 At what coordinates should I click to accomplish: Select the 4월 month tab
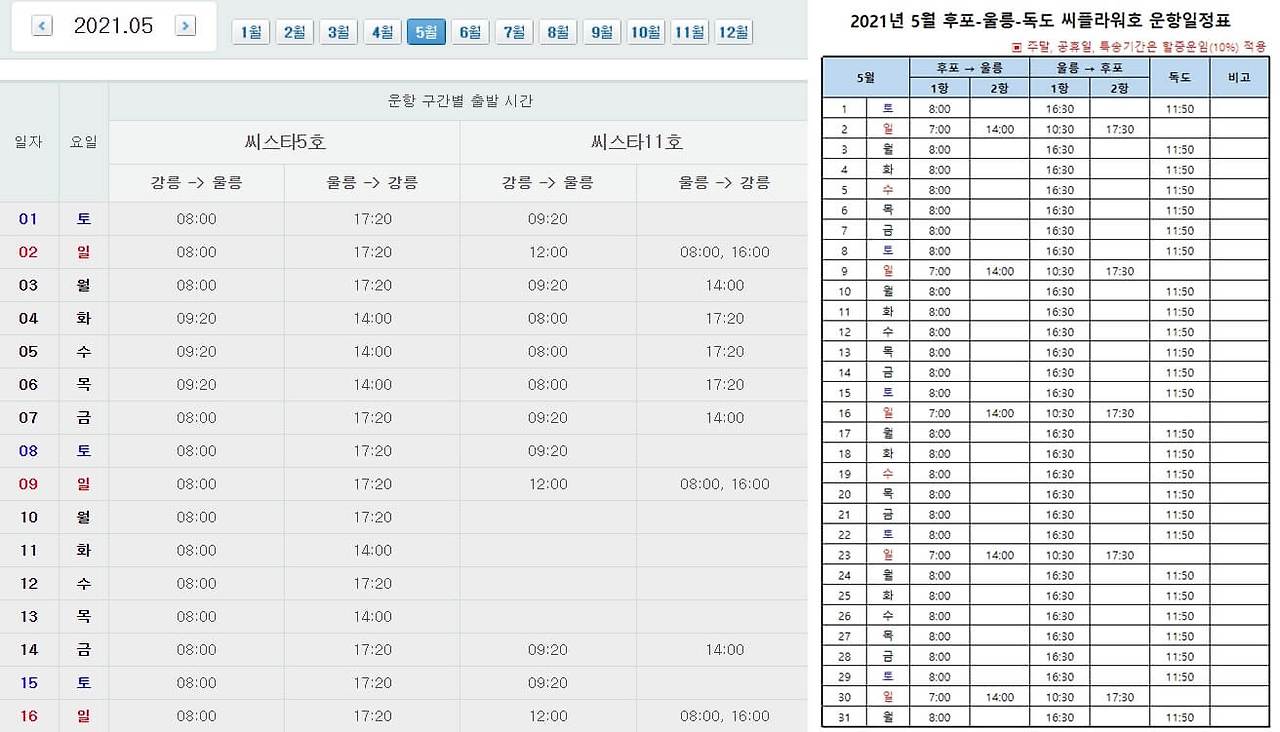[382, 32]
